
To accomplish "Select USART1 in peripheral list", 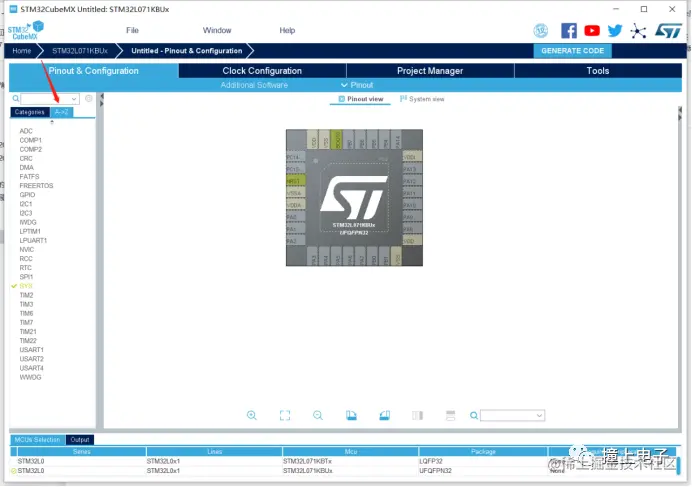I will [x=32, y=350].
